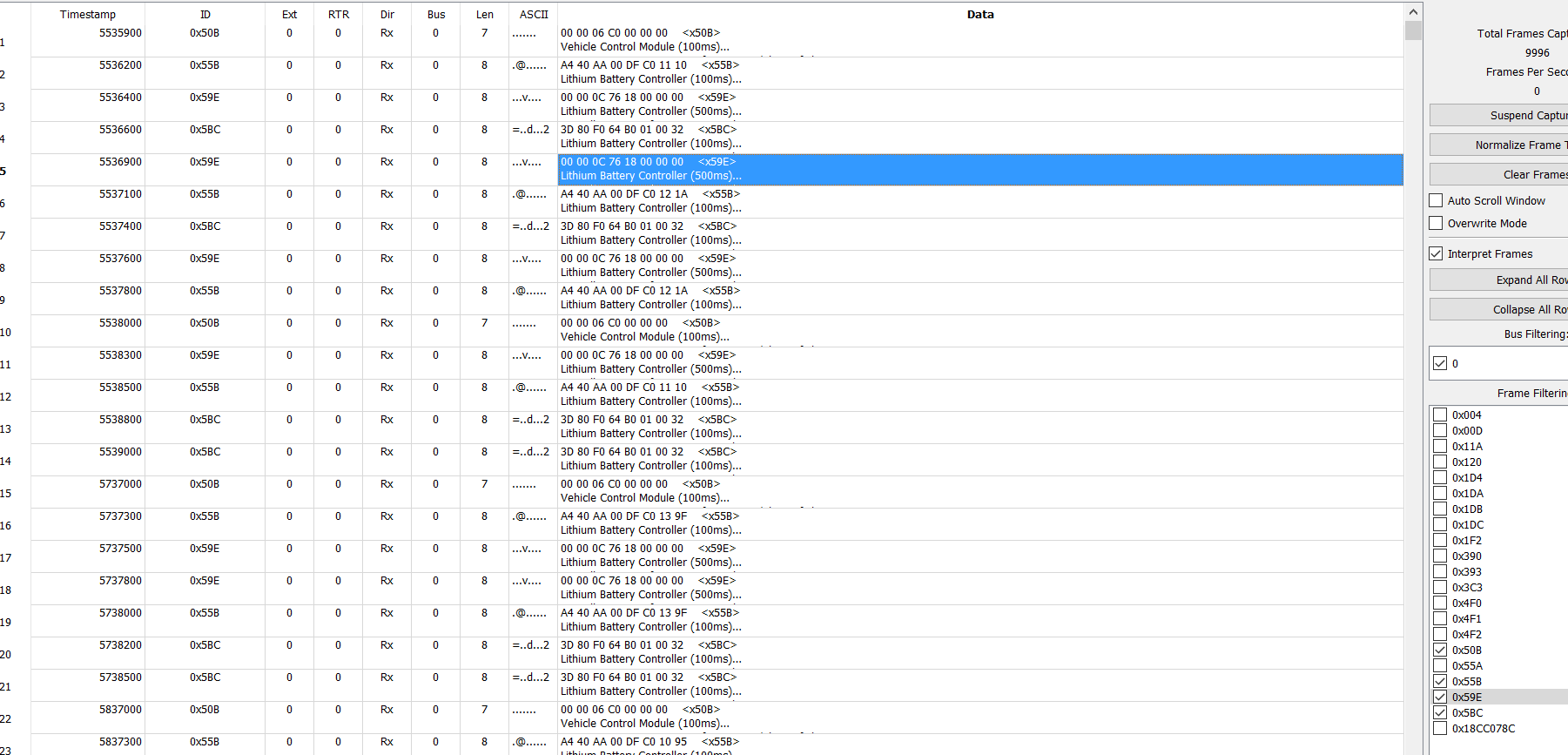Click the Suspend Capture button
The height and width of the screenshot is (755, 1568).
pos(1499,116)
